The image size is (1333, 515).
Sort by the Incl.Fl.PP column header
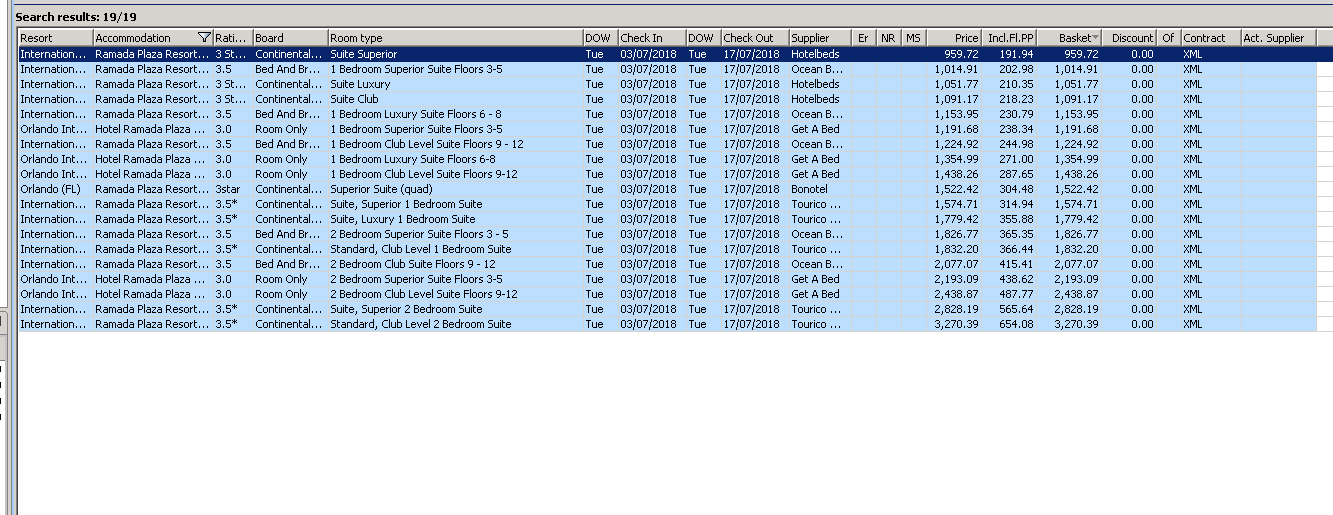(1009, 38)
